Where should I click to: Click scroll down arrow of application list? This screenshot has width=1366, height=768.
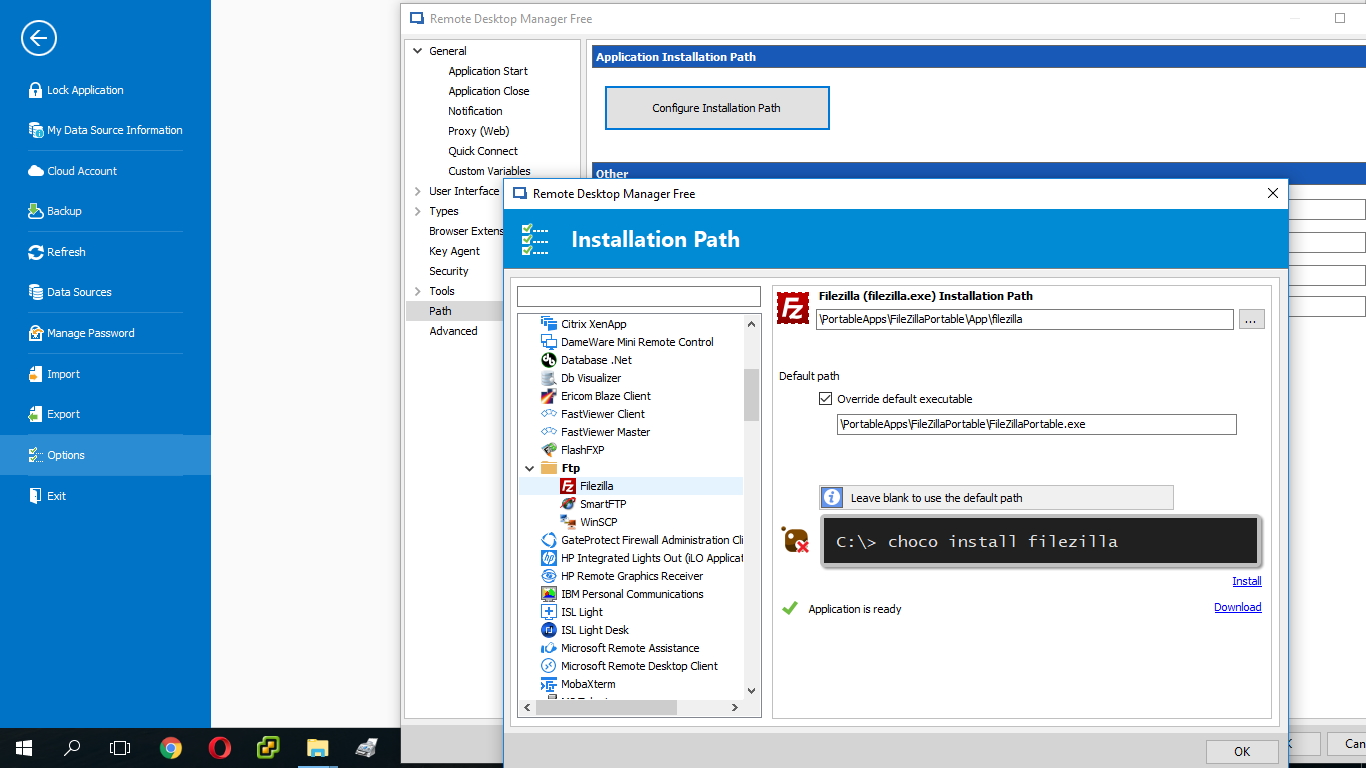(752, 690)
